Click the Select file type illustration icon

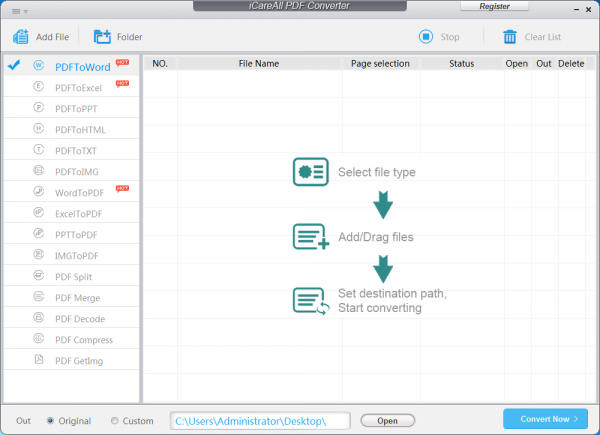click(x=311, y=172)
